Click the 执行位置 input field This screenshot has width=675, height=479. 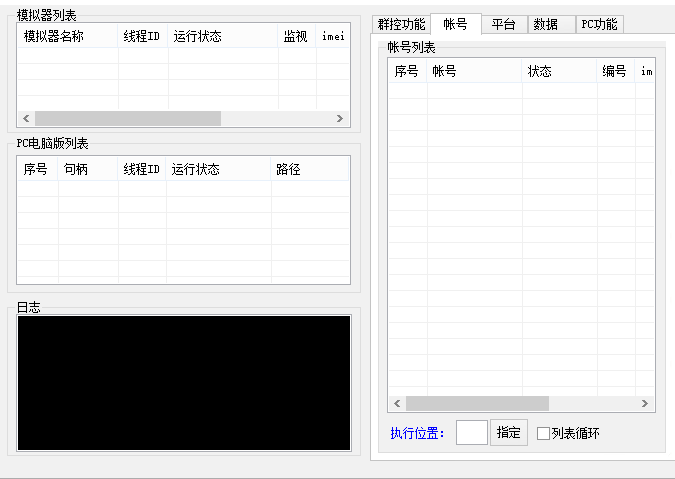(x=471, y=433)
